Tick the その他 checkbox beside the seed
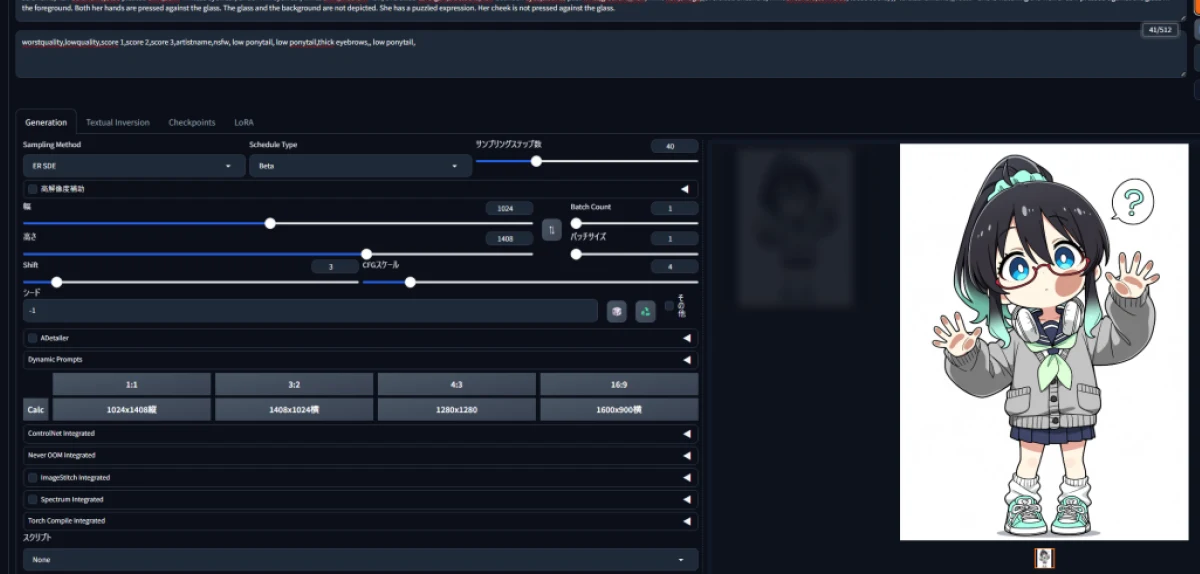 coord(670,305)
